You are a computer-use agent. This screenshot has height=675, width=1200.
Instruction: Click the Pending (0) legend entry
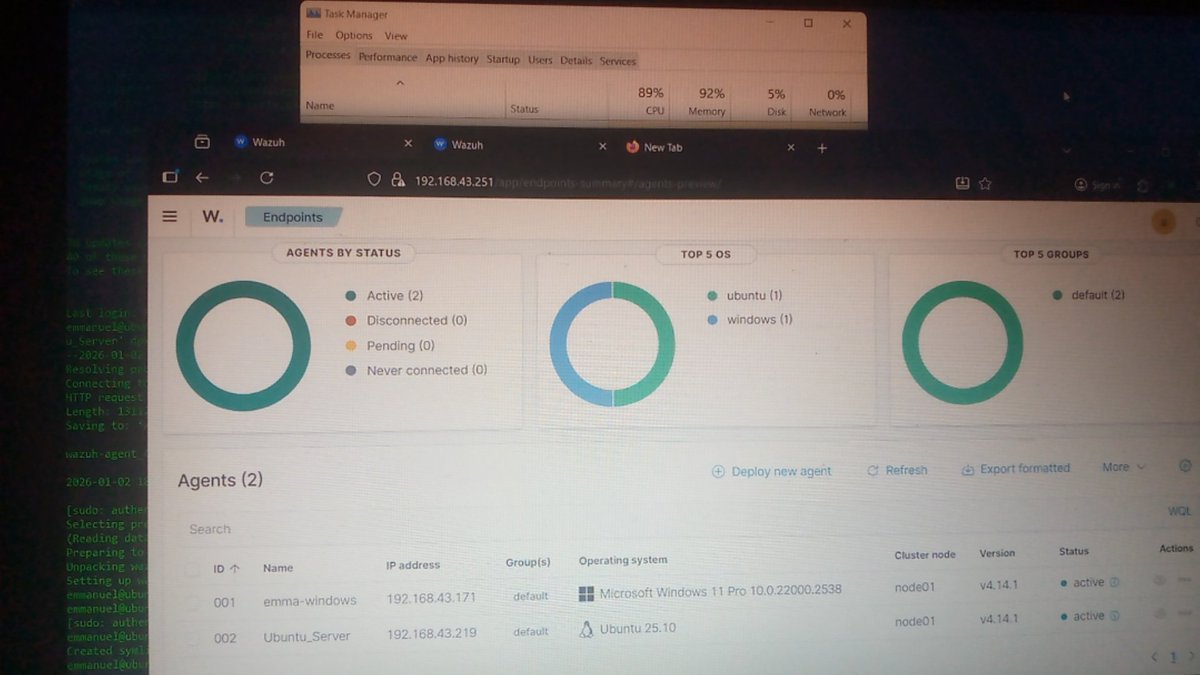(390, 346)
